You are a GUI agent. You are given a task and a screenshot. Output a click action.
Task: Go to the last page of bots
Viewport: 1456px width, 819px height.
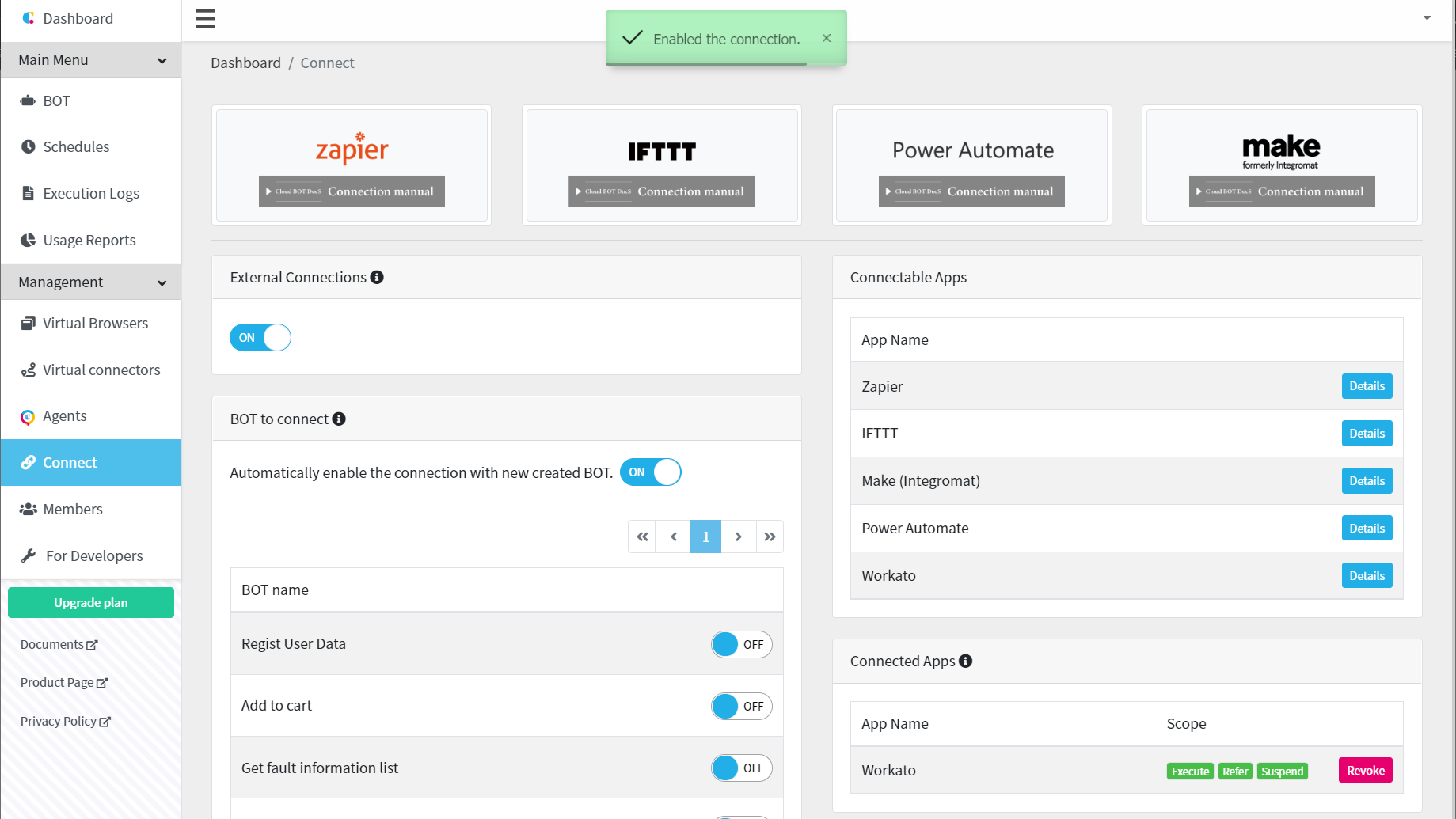(770, 537)
